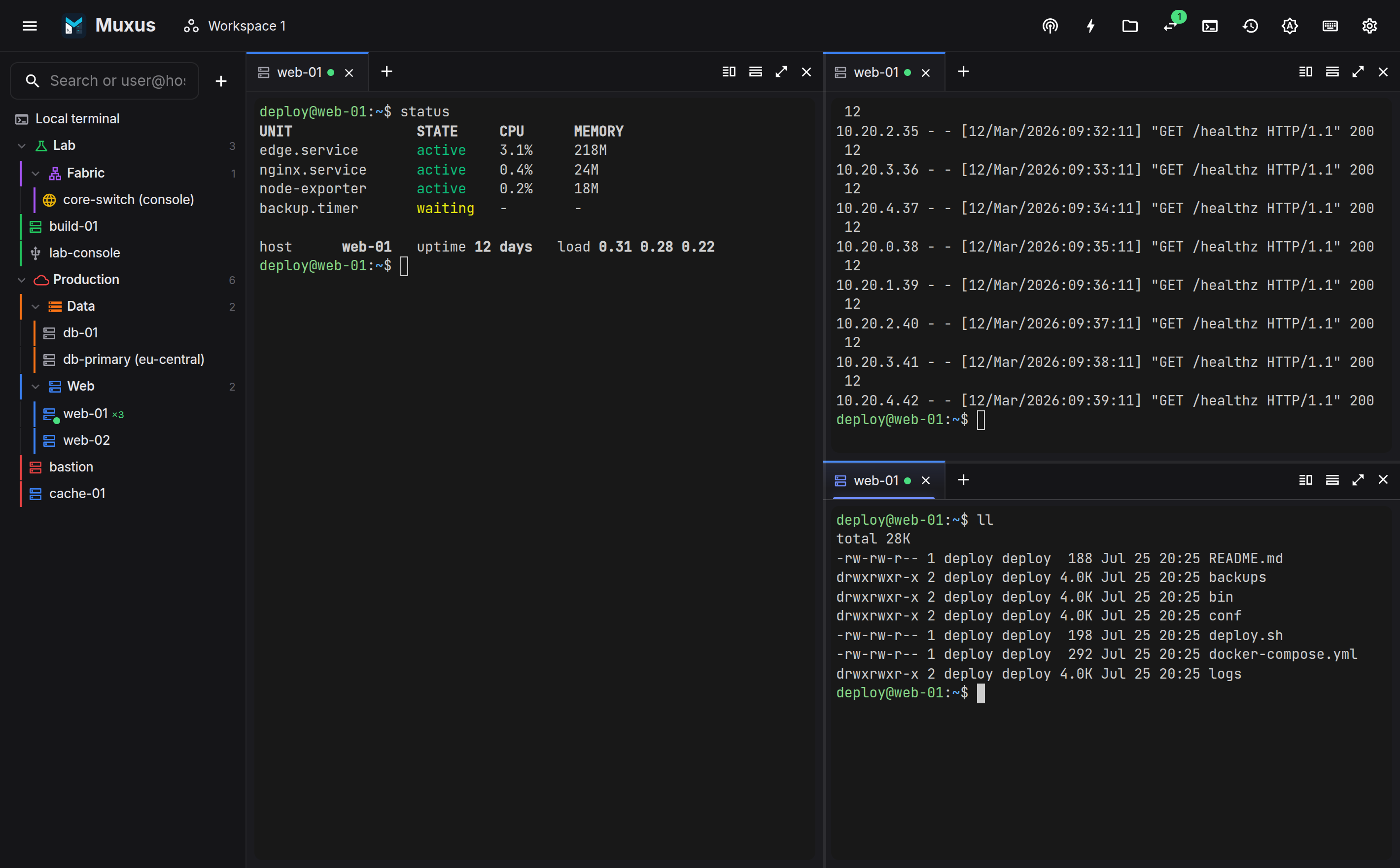Split the left pane horizontally
Viewport: 1400px width, 868px height.
tap(756, 72)
